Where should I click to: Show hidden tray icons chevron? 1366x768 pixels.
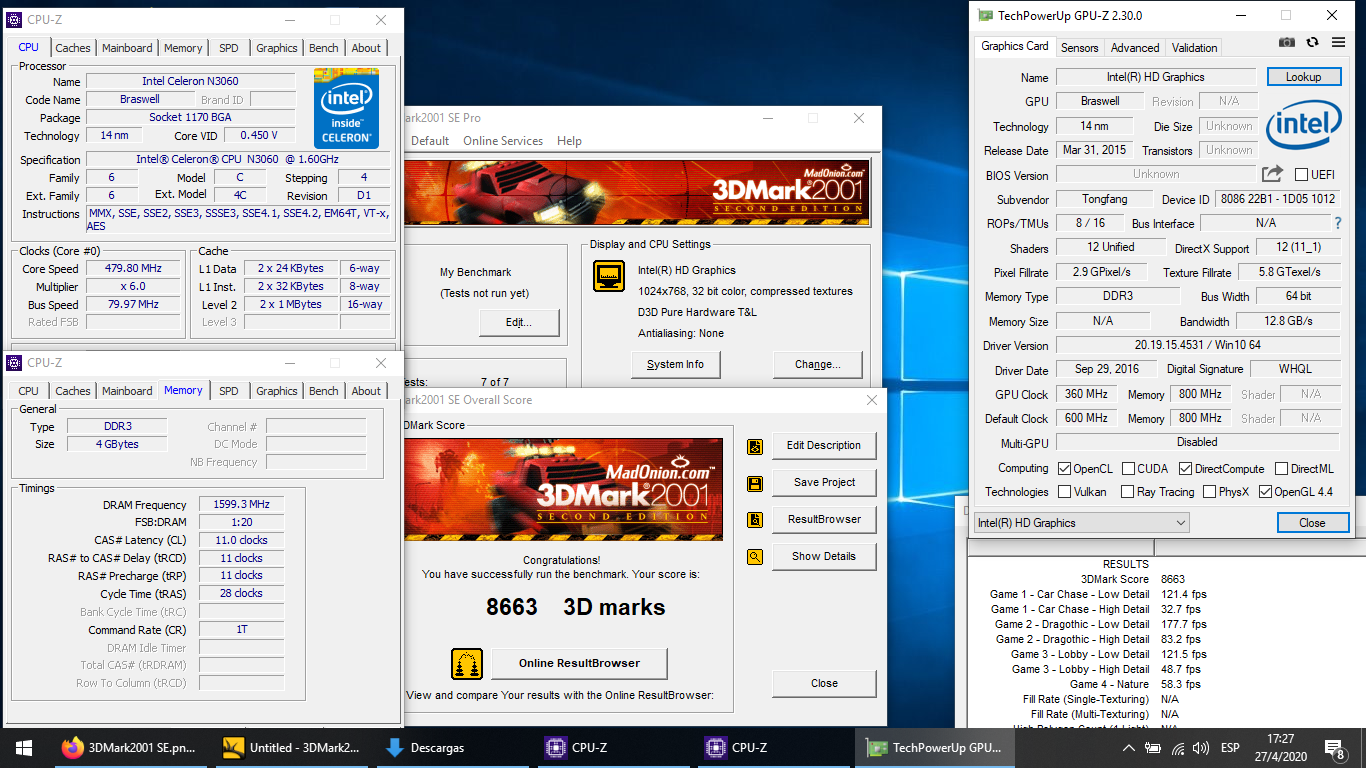(x=1129, y=747)
